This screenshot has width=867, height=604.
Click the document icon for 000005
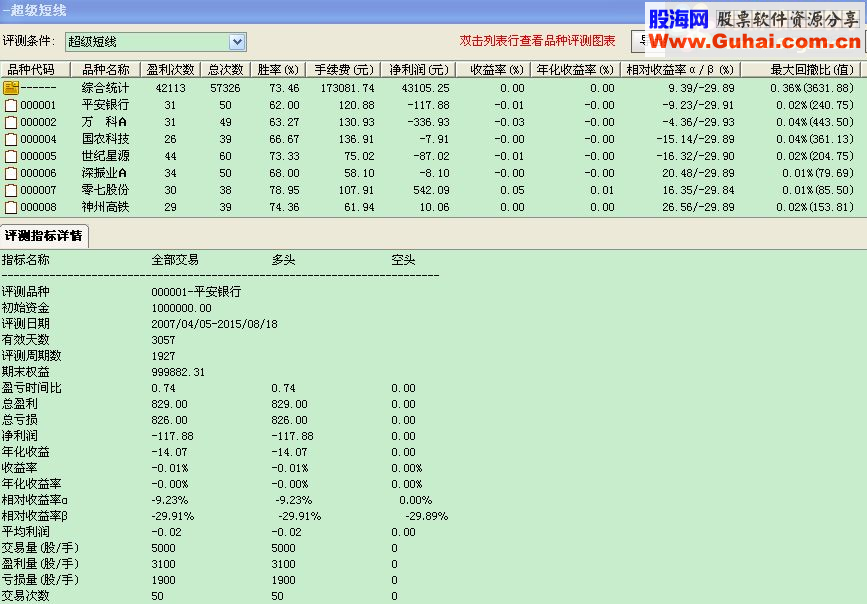(11, 157)
